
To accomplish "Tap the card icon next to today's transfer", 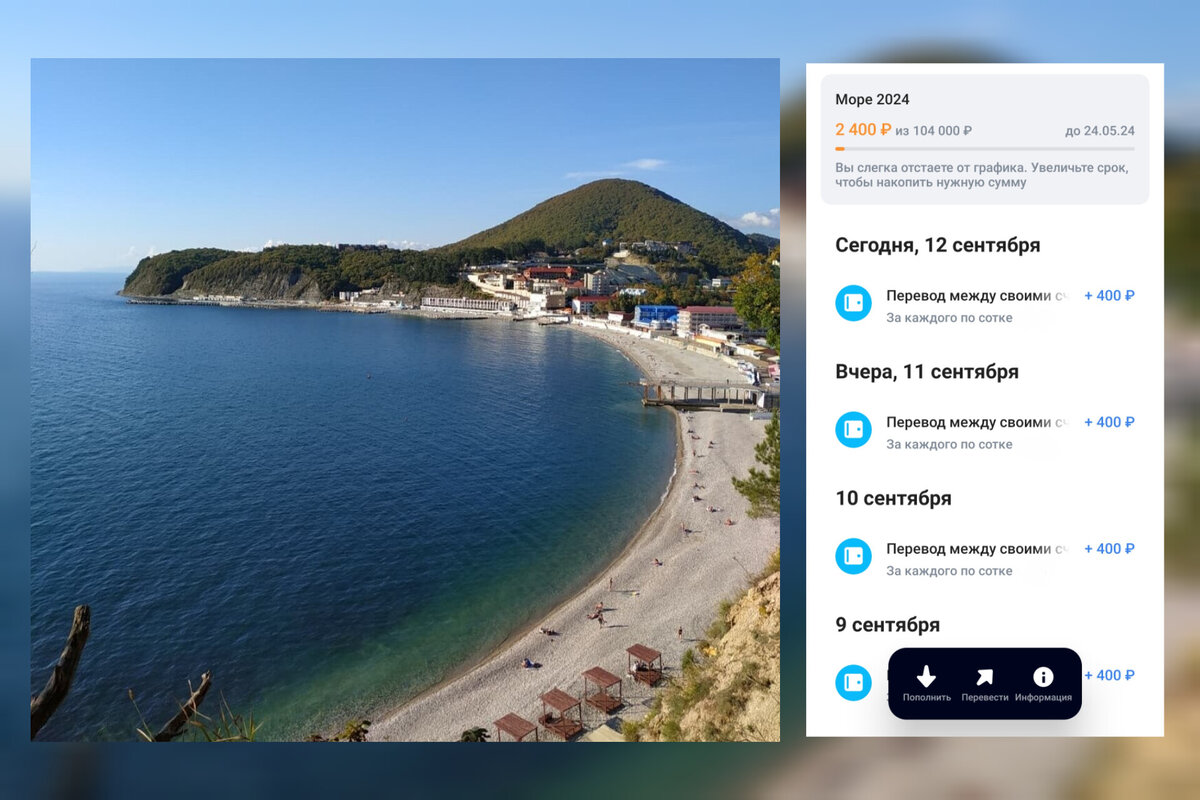I will click(x=853, y=303).
